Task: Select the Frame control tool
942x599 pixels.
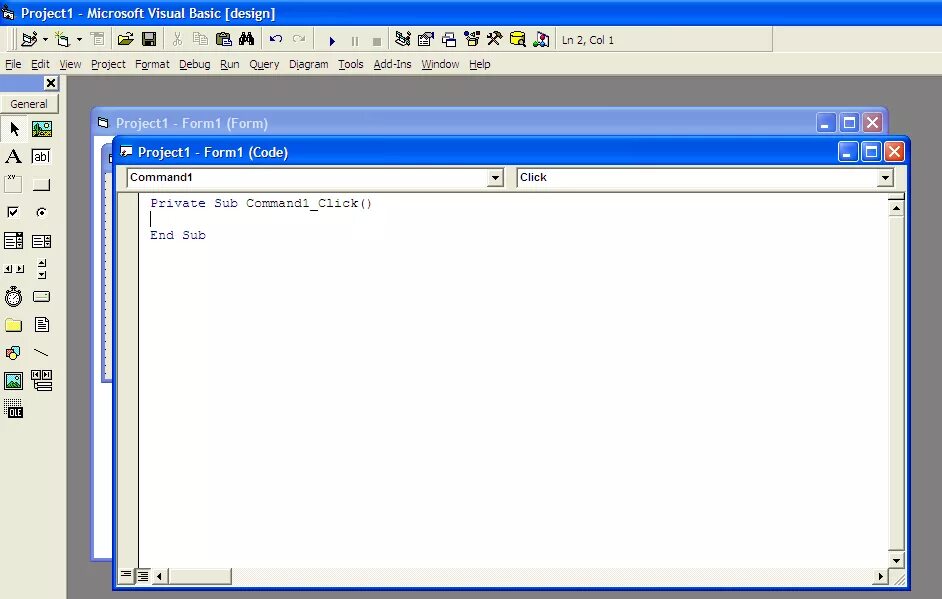Action: (14, 184)
